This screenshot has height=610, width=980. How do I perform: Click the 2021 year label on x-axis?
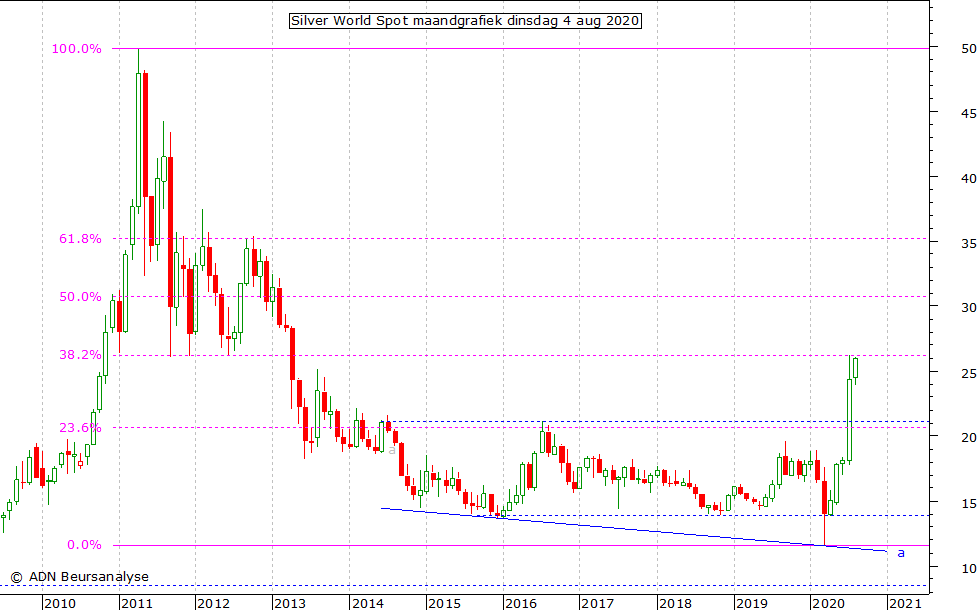pyautogui.click(x=905, y=603)
